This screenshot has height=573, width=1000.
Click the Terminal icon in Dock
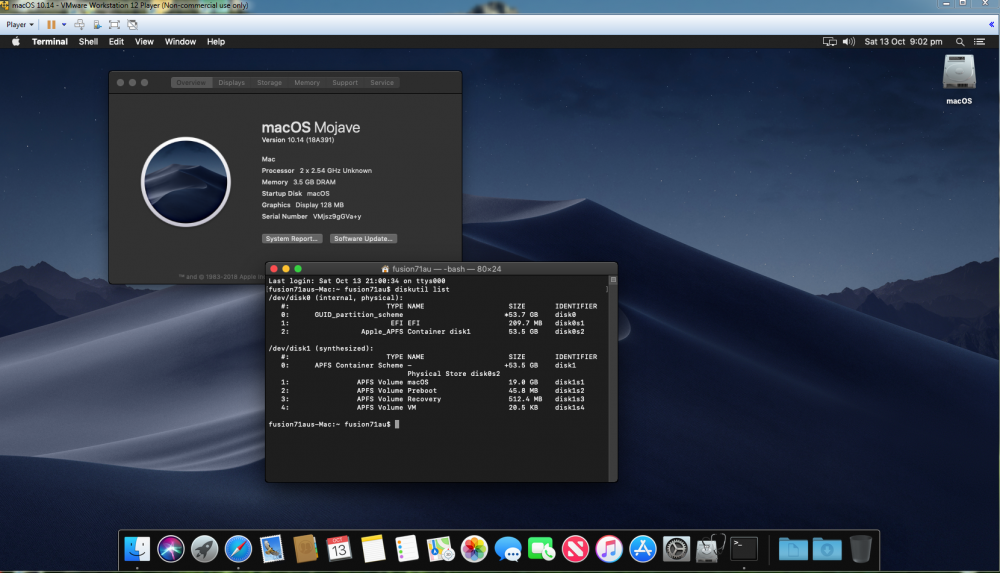click(x=744, y=549)
